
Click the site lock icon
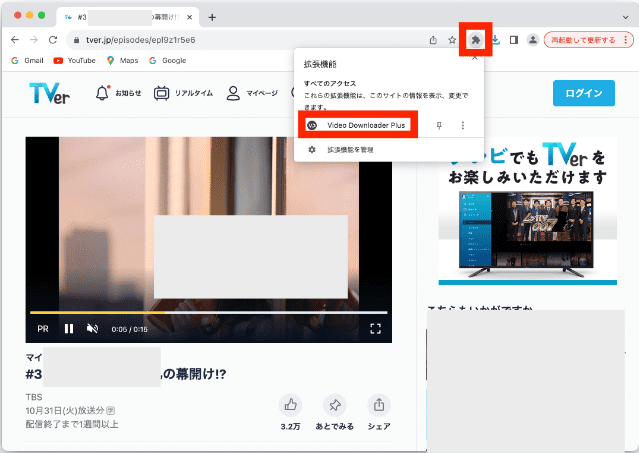tap(76, 40)
